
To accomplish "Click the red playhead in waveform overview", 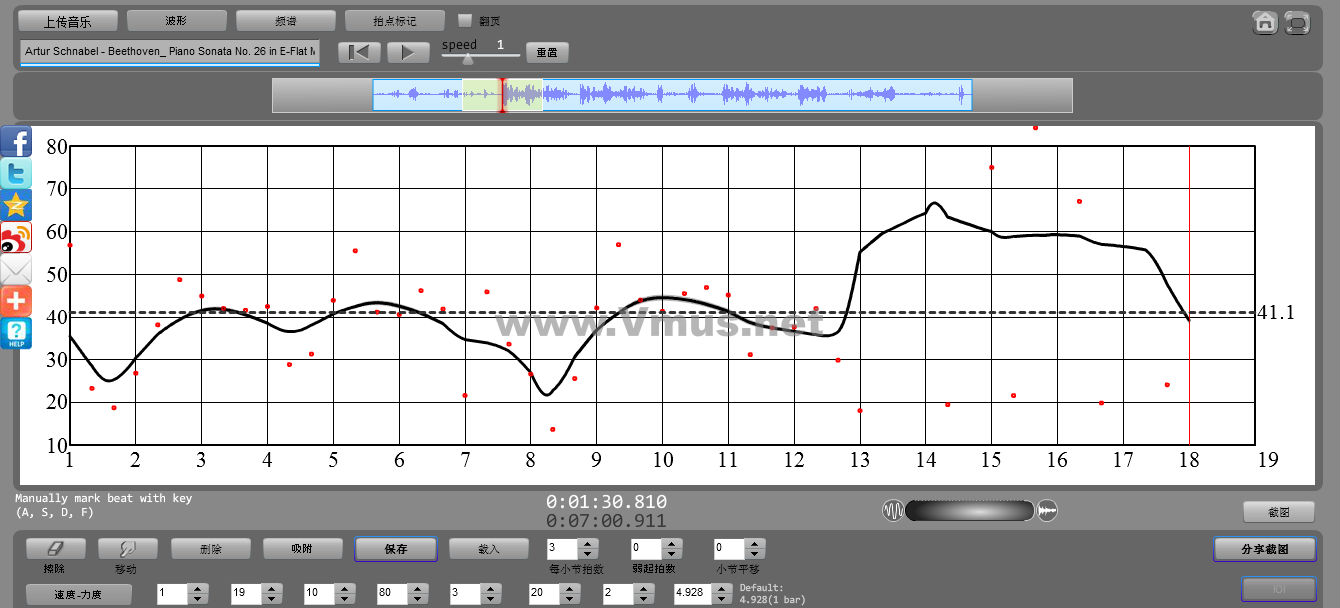I will pos(503,95).
